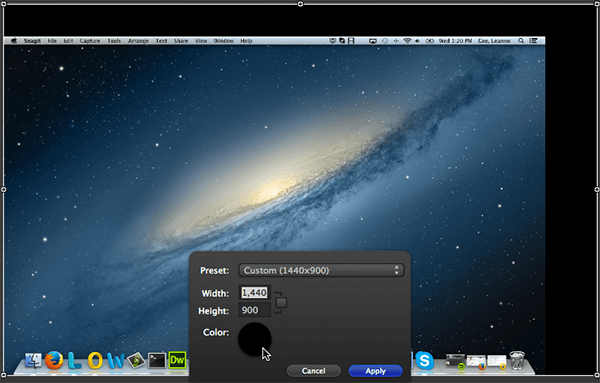Click the battery status icon
Viewport: 600px width, 383px height.
[430, 41]
